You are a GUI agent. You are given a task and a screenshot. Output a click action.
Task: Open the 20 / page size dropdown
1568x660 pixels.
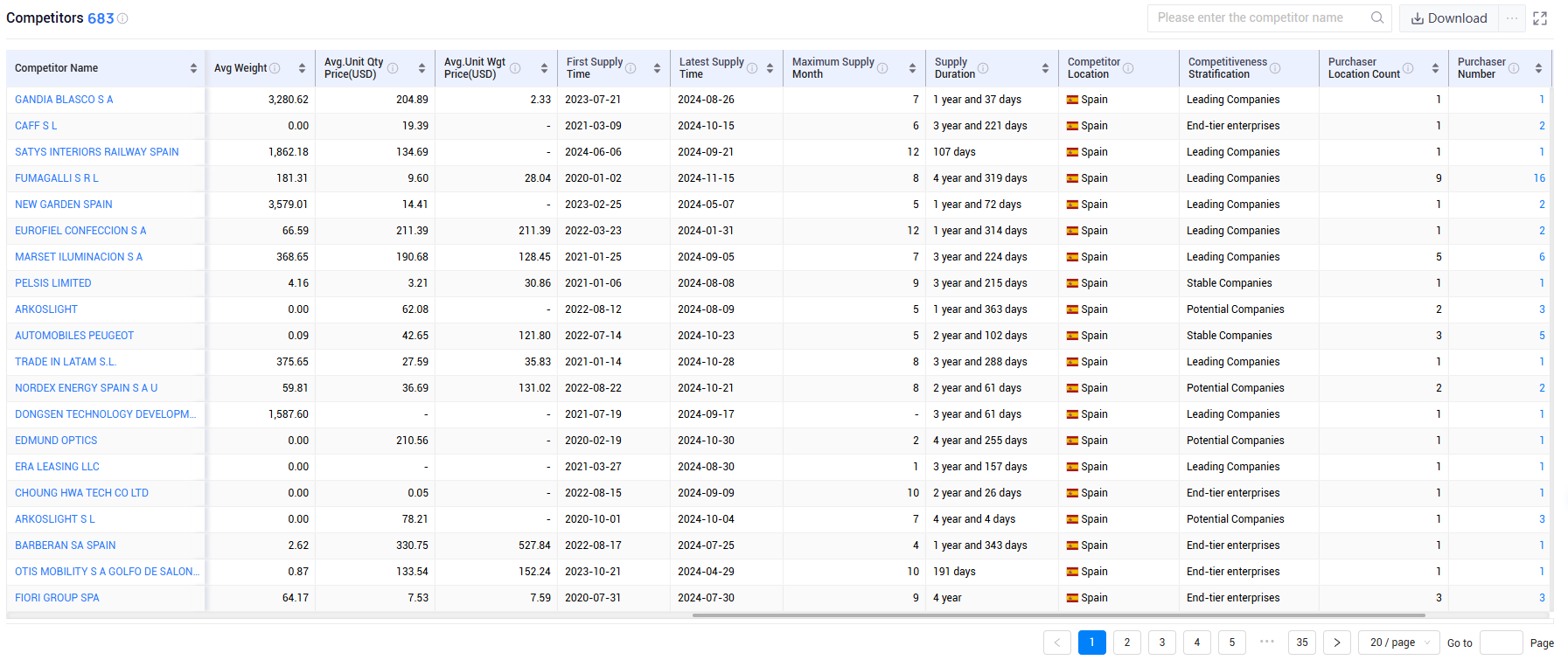point(1399,643)
